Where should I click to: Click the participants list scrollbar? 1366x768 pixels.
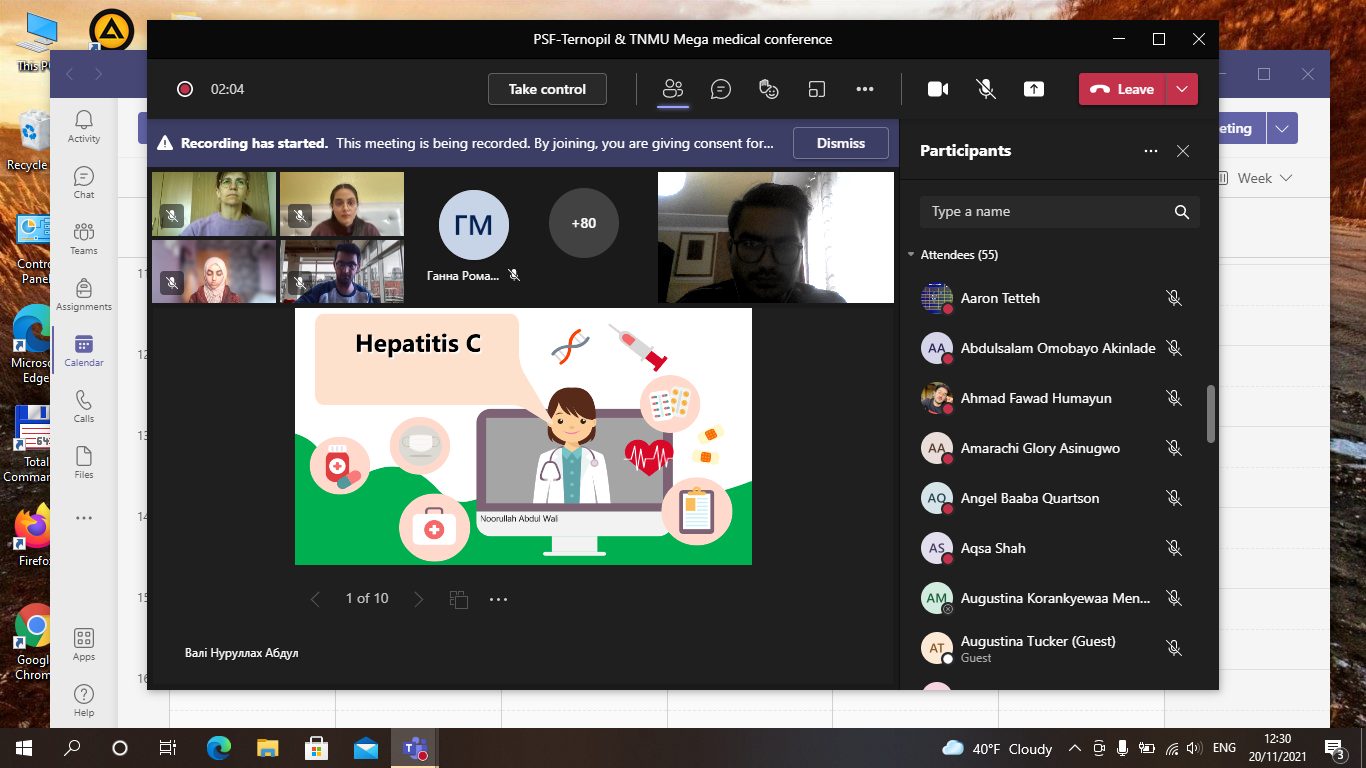[x=1210, y=413]
